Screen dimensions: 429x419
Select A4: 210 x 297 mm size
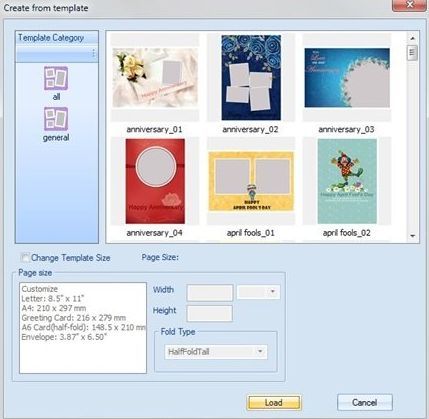(x=54, y=308)
